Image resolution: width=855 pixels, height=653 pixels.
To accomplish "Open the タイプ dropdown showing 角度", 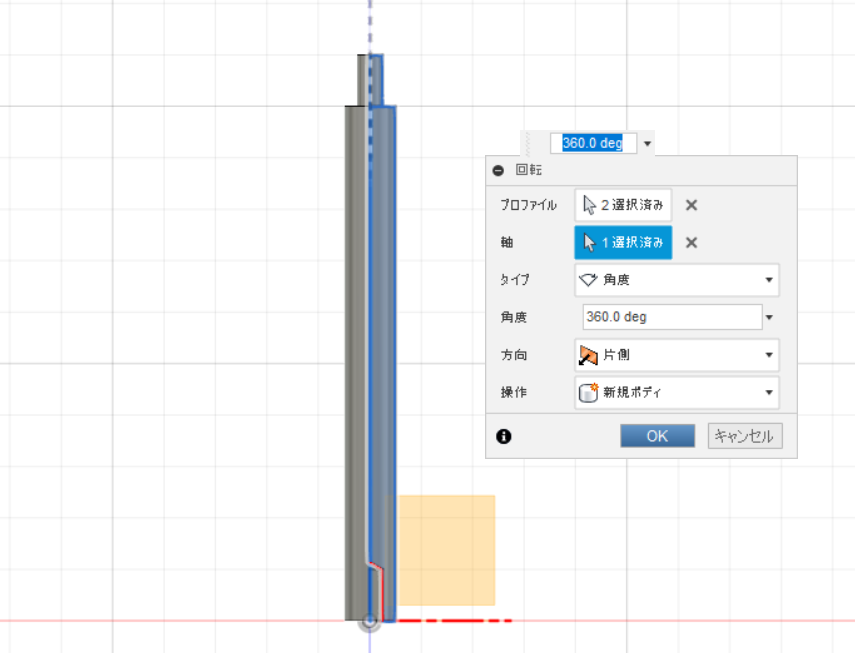I will [x=677, y=280].
